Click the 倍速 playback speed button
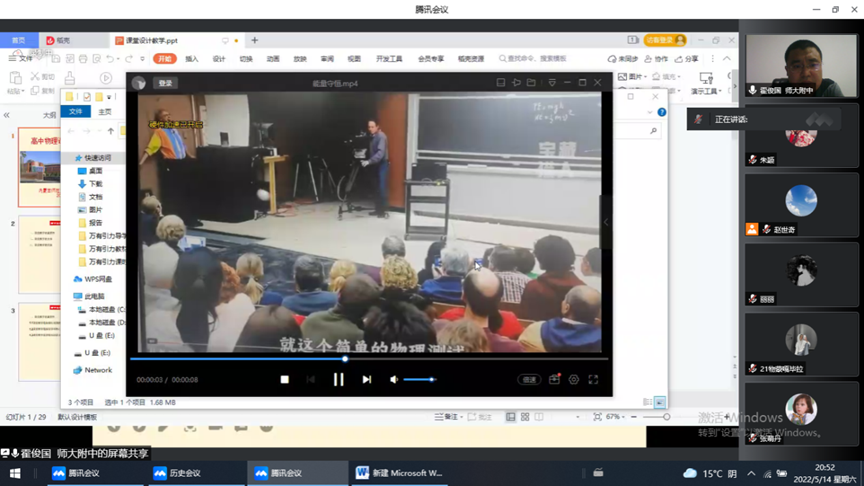The width and height of the screenshot is (864, 486). coord(528,380)
